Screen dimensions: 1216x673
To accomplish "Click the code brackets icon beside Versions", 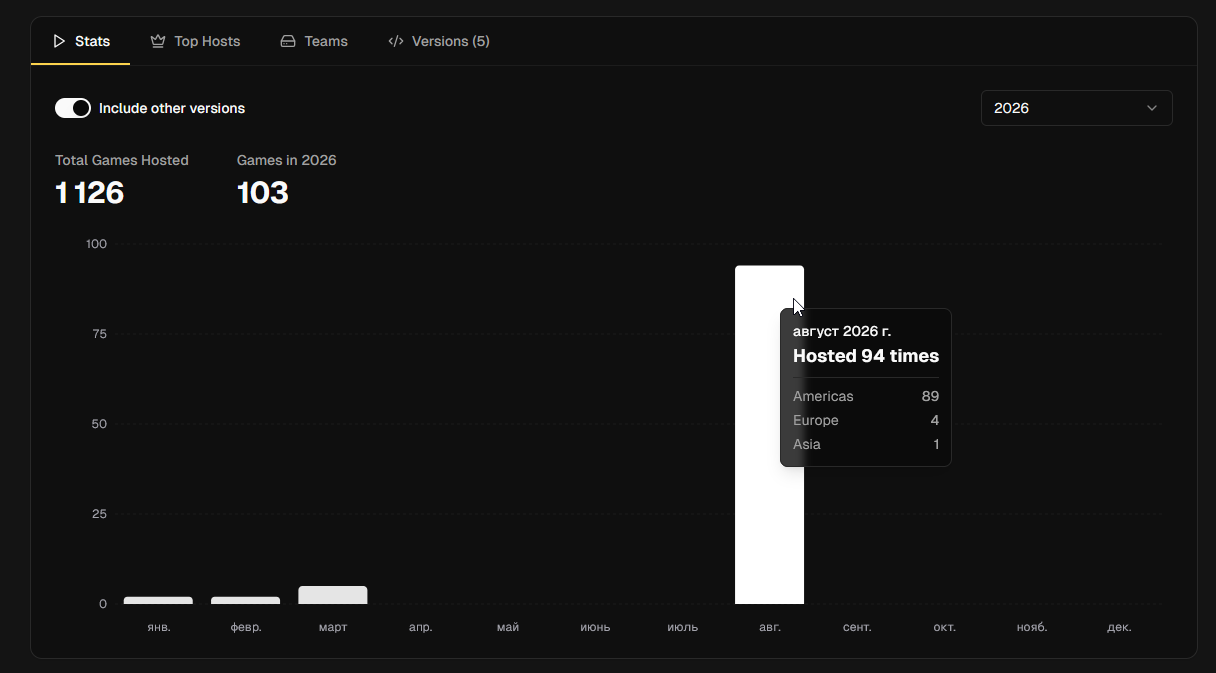I will 396,41.
